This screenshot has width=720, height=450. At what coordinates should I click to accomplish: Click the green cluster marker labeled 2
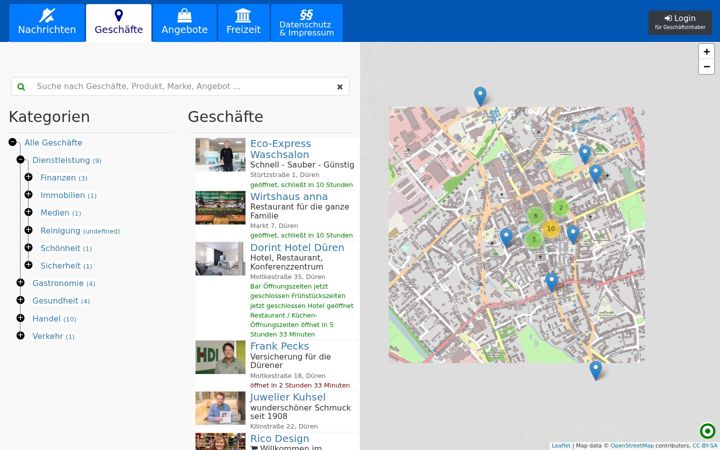click(x=561, y=208)
